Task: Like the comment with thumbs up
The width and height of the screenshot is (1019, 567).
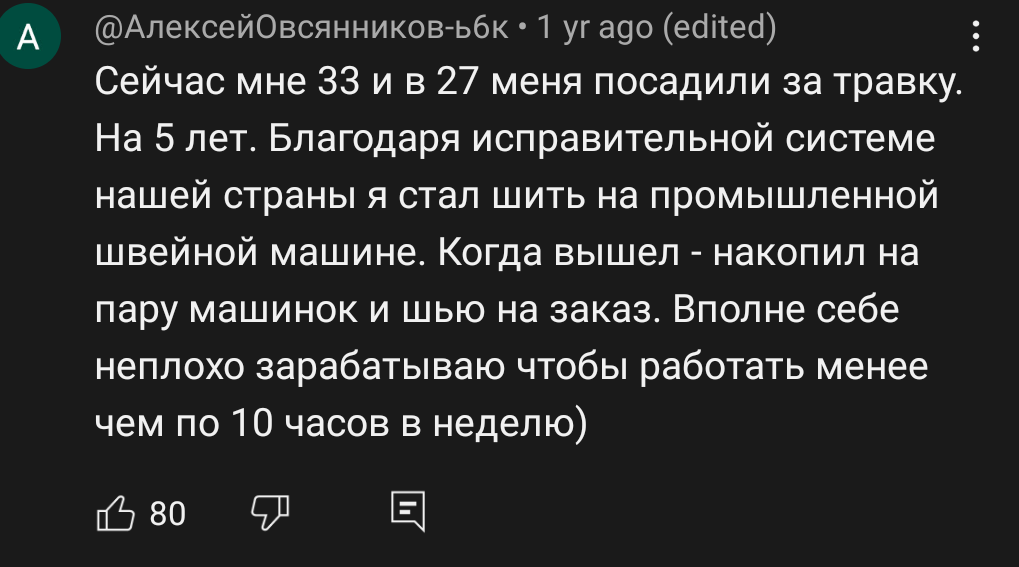Action: (x=115, y=513)
